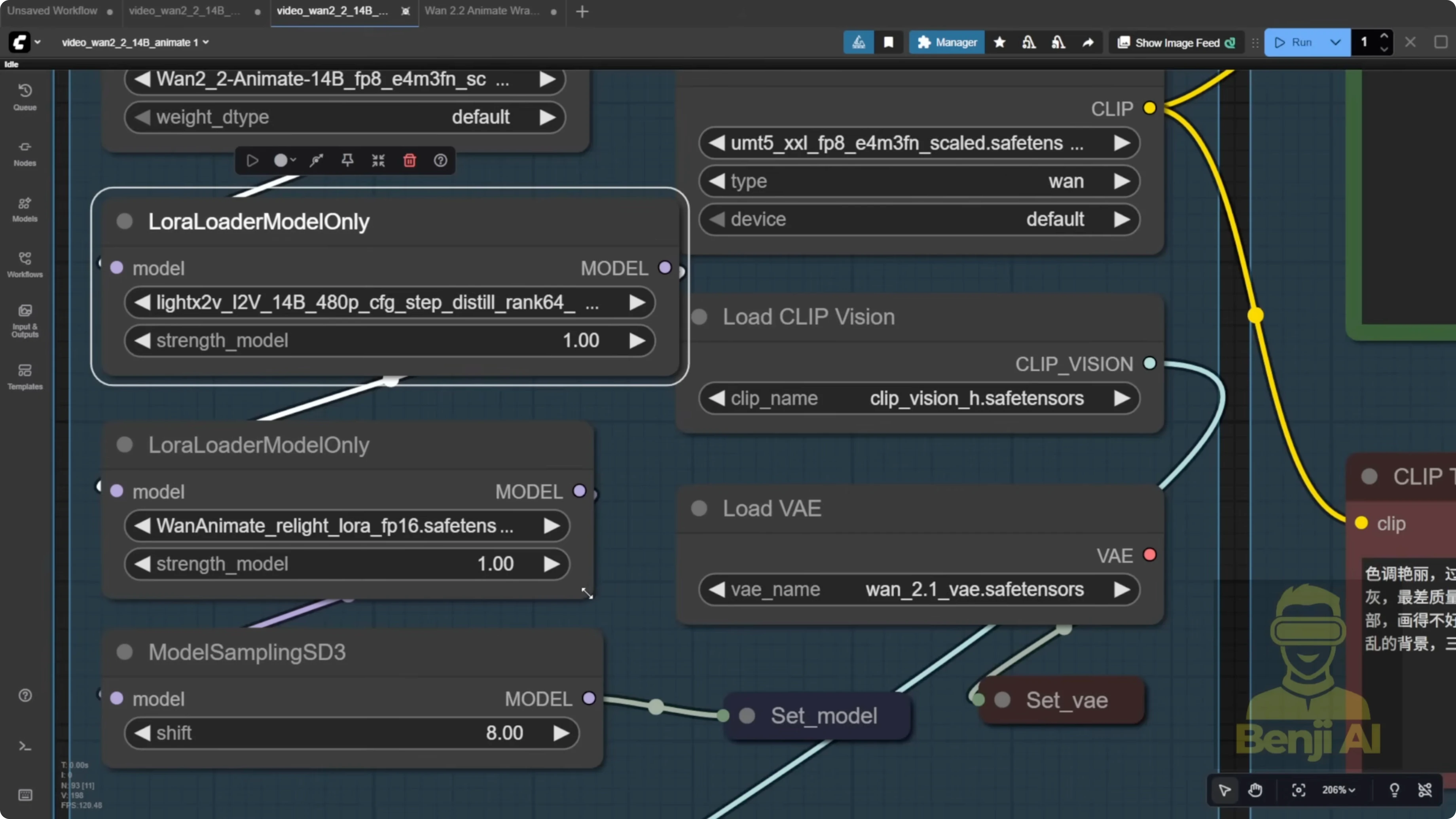Open node help with the question mark icon
The height and width of the screenshot is (819, 1456).
coord(440,161)
